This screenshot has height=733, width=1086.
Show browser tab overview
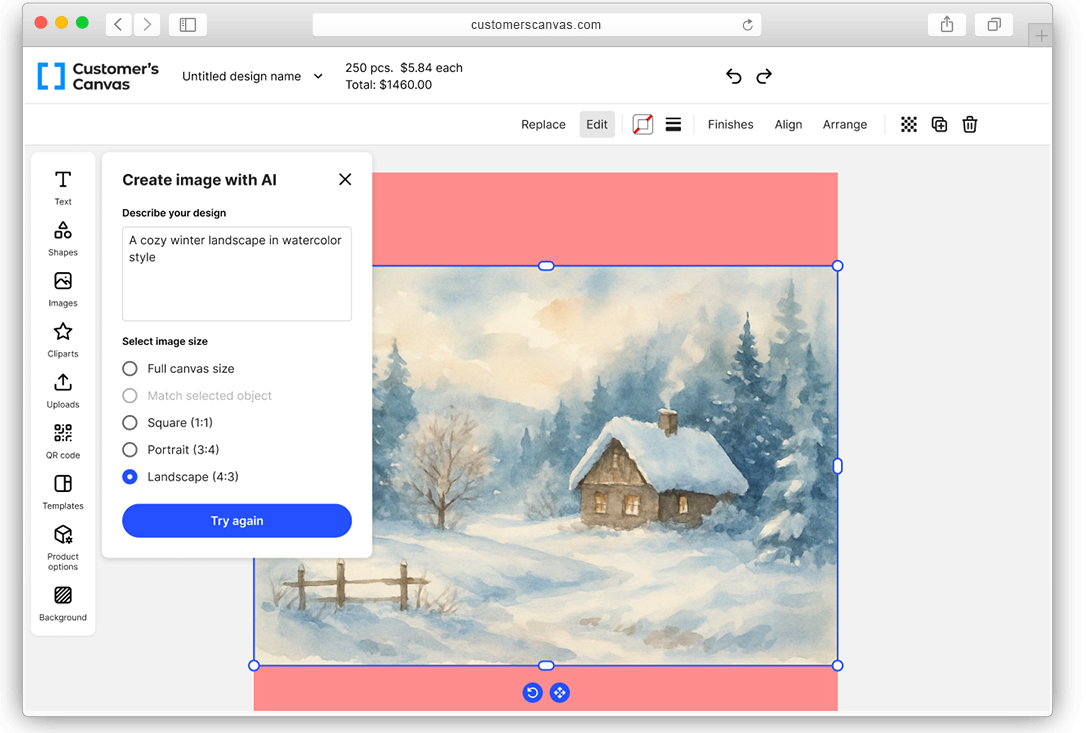(x=994, y=25)
